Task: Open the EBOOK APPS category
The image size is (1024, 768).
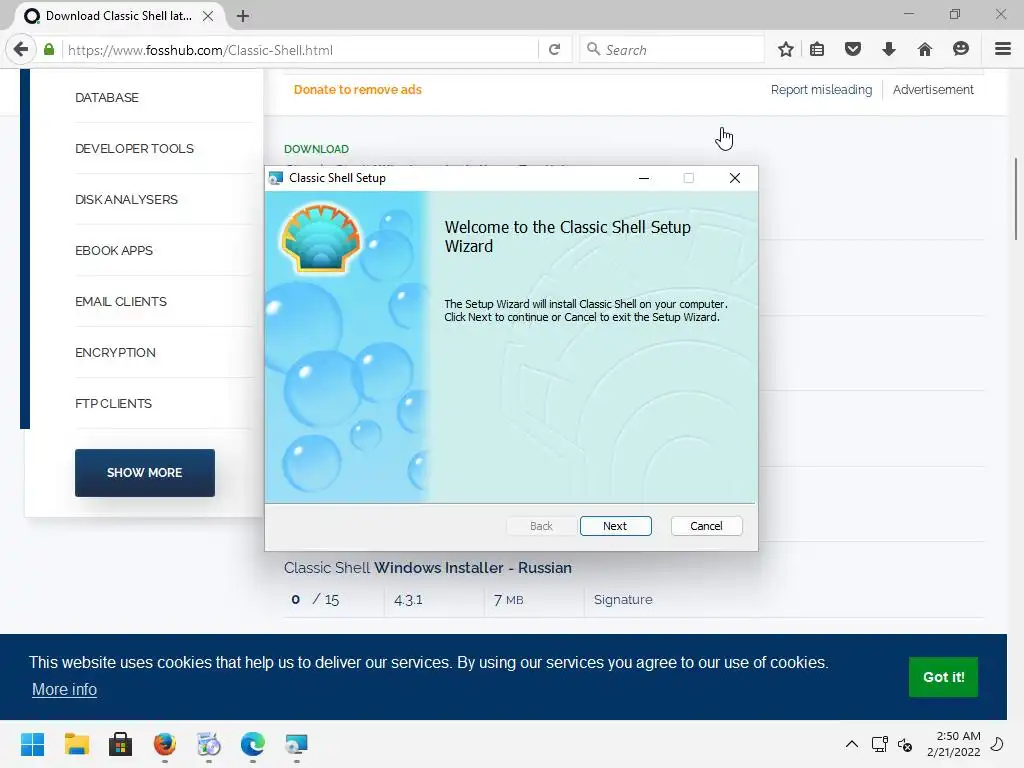Action: [114, 251]
